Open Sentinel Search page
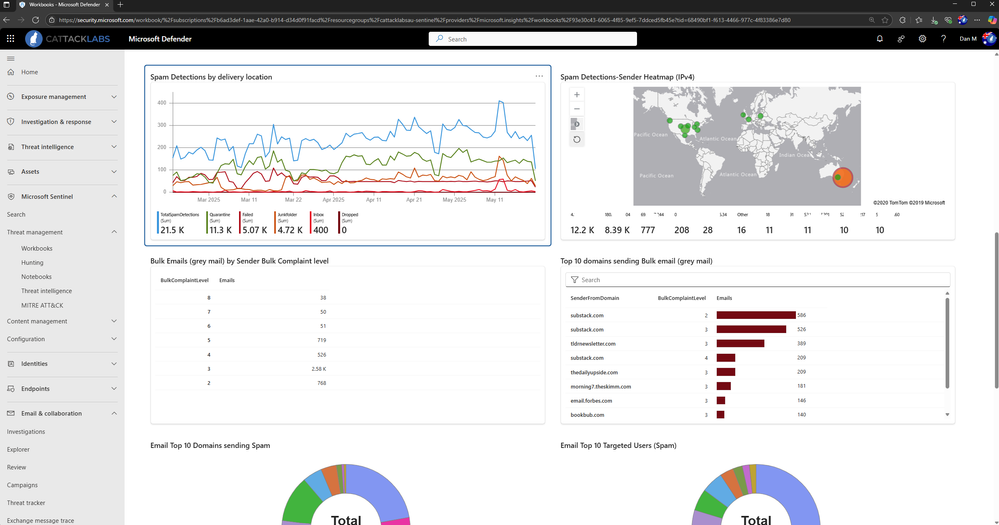This screenshot has width=999, height=525. [16, 215]
